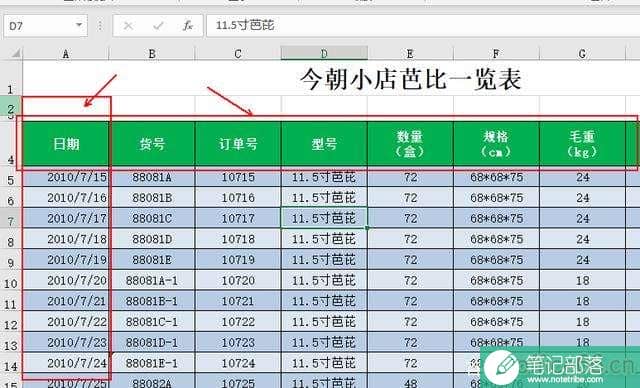Click item number cell 88081E-1
Viewport: 640px width, 388px height.
click(x=152, y=363)
